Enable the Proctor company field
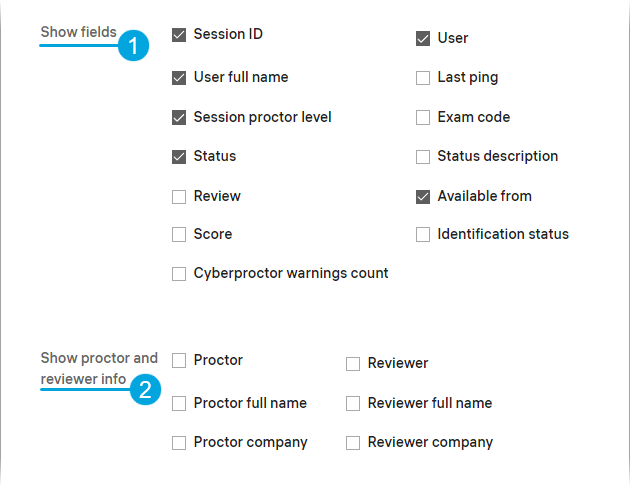Viewport: 630px width, 487px height. tap(179, 443)
